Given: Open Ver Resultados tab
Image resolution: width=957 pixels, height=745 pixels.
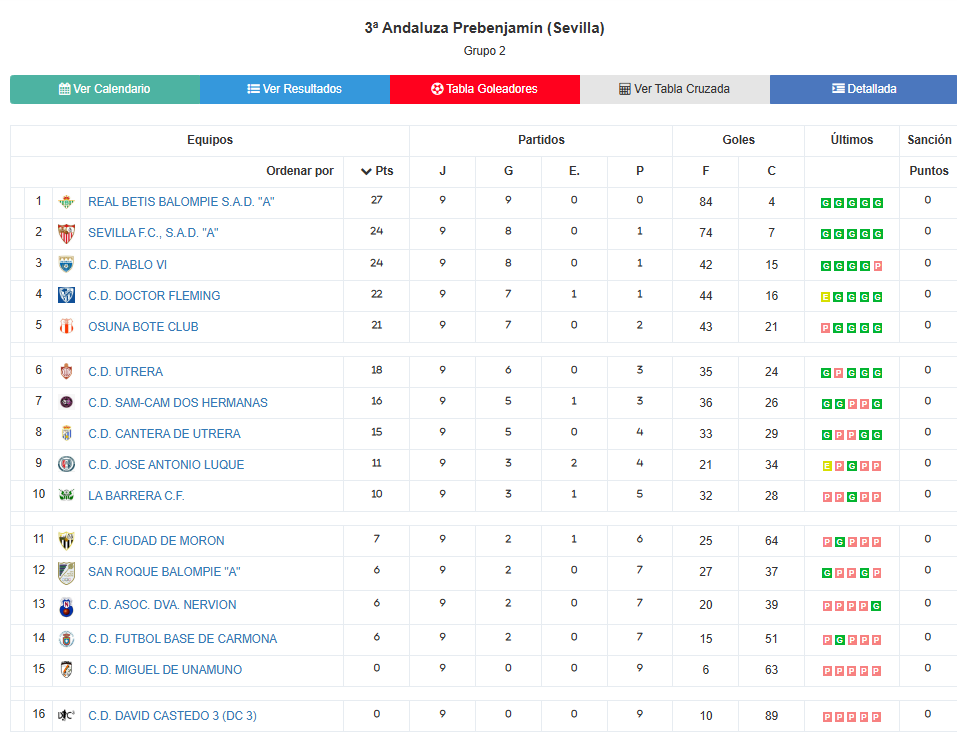Looking at the screenshot, I should (x=295, y=89).
